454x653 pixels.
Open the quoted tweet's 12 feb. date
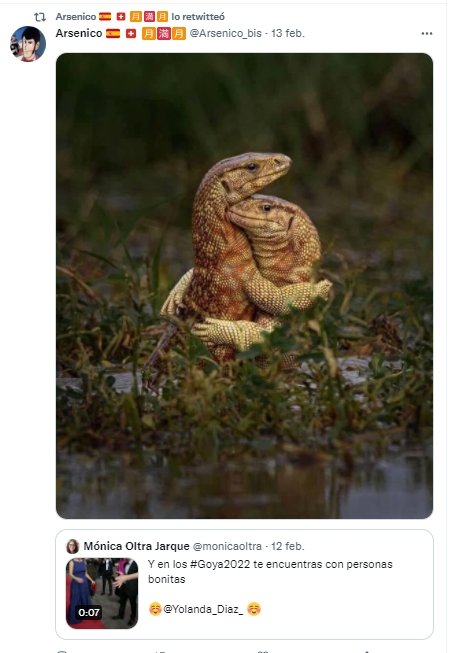click(288, 546)
